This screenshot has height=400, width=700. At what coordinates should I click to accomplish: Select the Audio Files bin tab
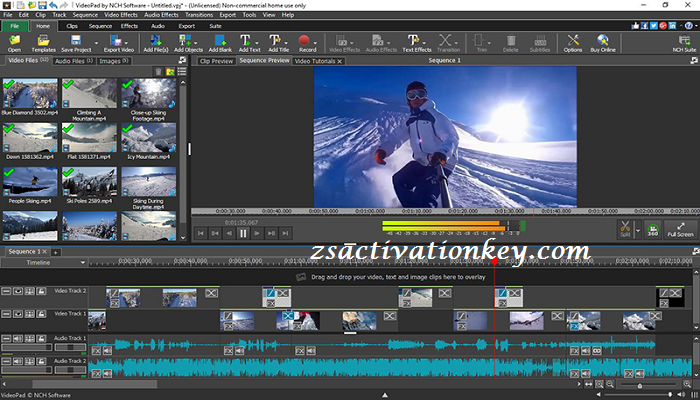coord(74,61)
